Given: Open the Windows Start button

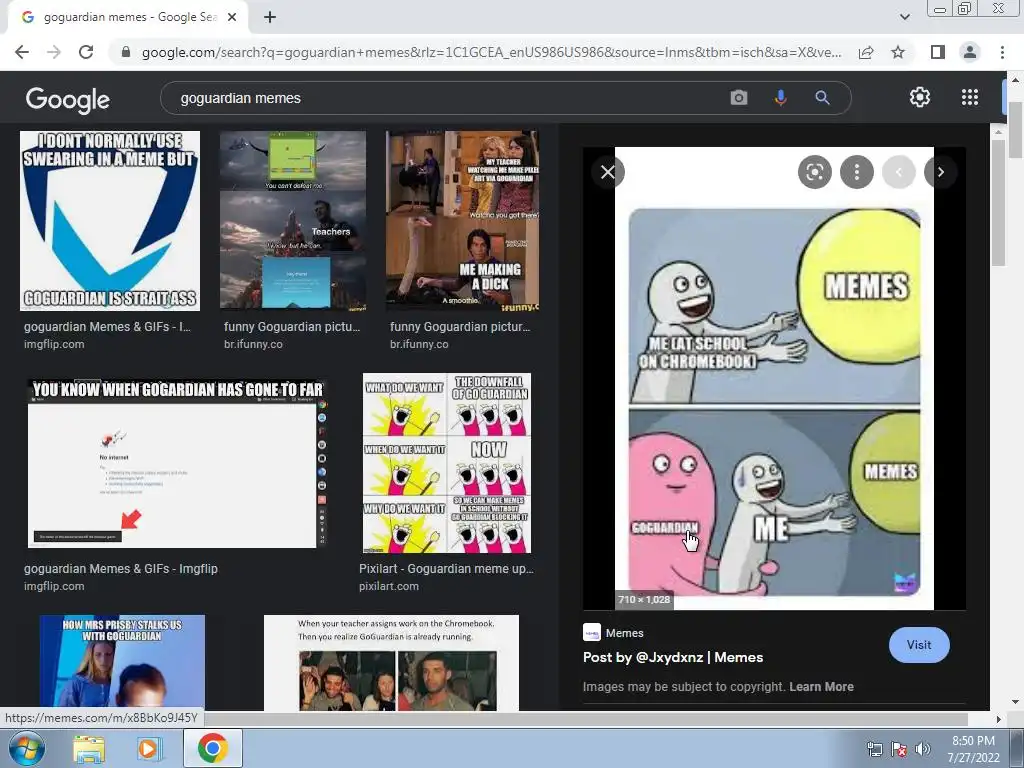Looking at the screenshot, I should [27, 748].
